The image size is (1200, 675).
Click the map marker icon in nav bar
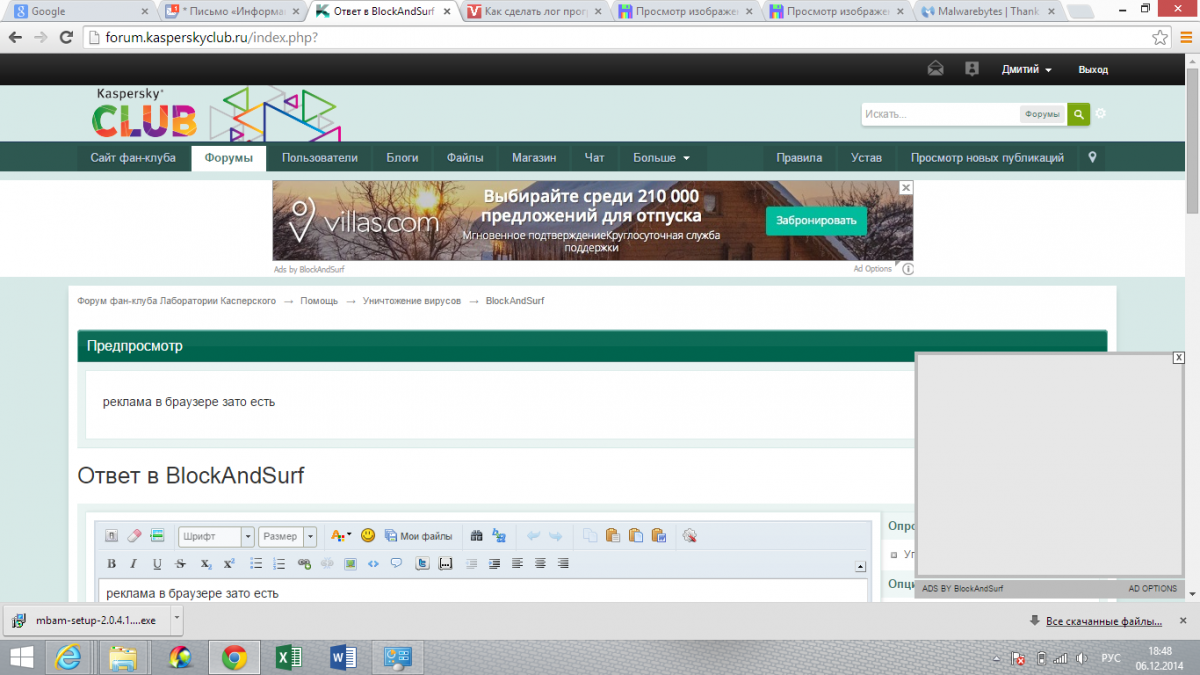pyautogui.click(x=1092, y=158)
